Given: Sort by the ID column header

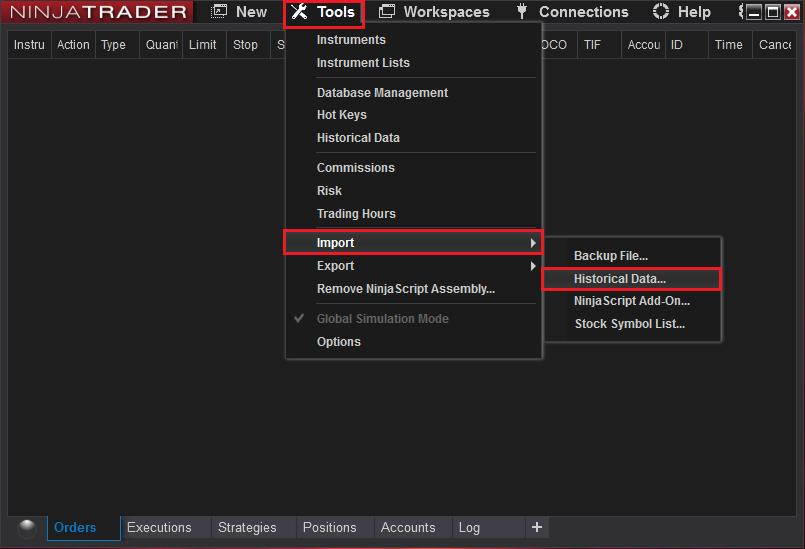Looking at the screenshot, I should 687,45.
